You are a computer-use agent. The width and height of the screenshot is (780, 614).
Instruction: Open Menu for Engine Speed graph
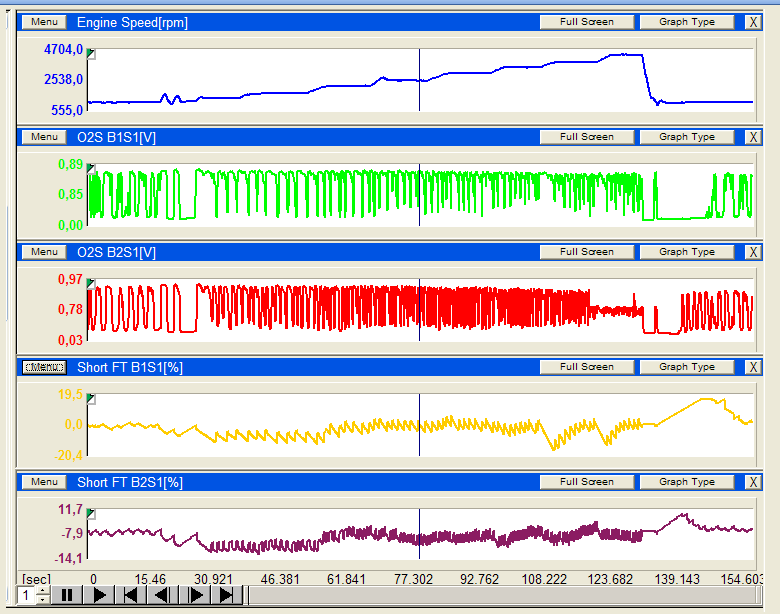click(x=44, y=22)
